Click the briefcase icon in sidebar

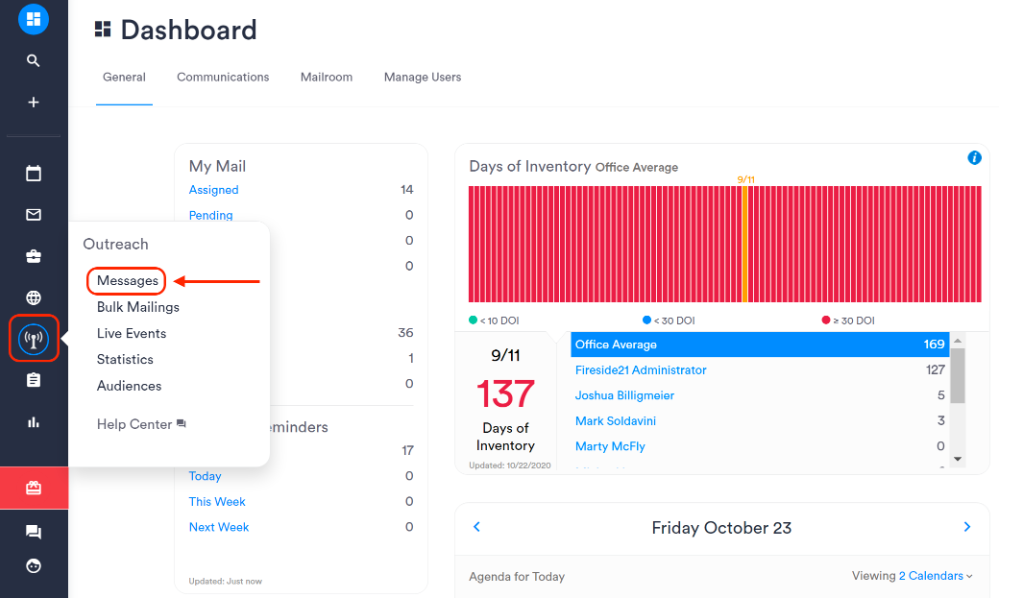(x=33, y=257)
